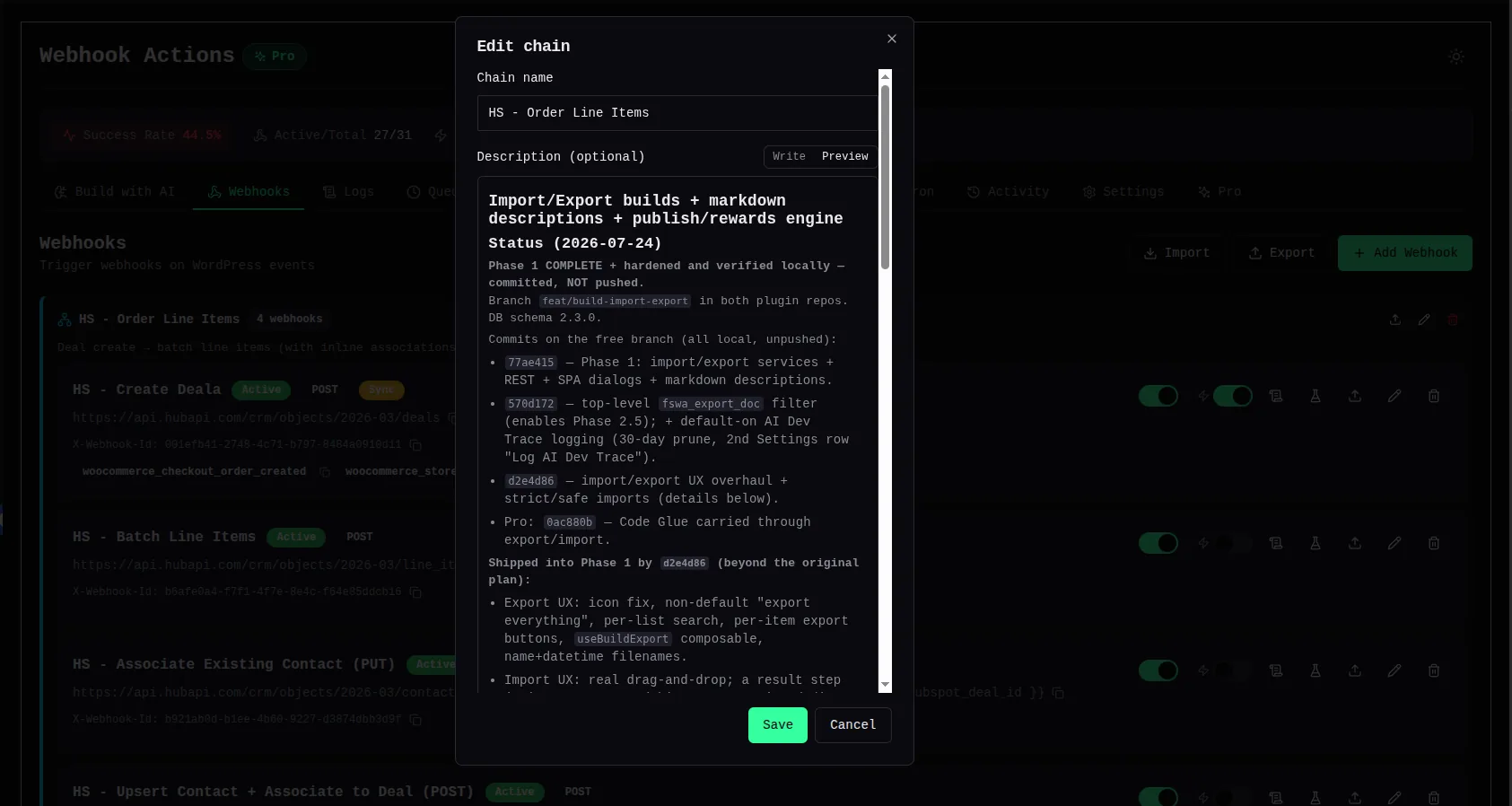Viewport: 1512px width, 806px height.
Task: Click commit hash '77ae415' in description
Action: tap(530, 363)
